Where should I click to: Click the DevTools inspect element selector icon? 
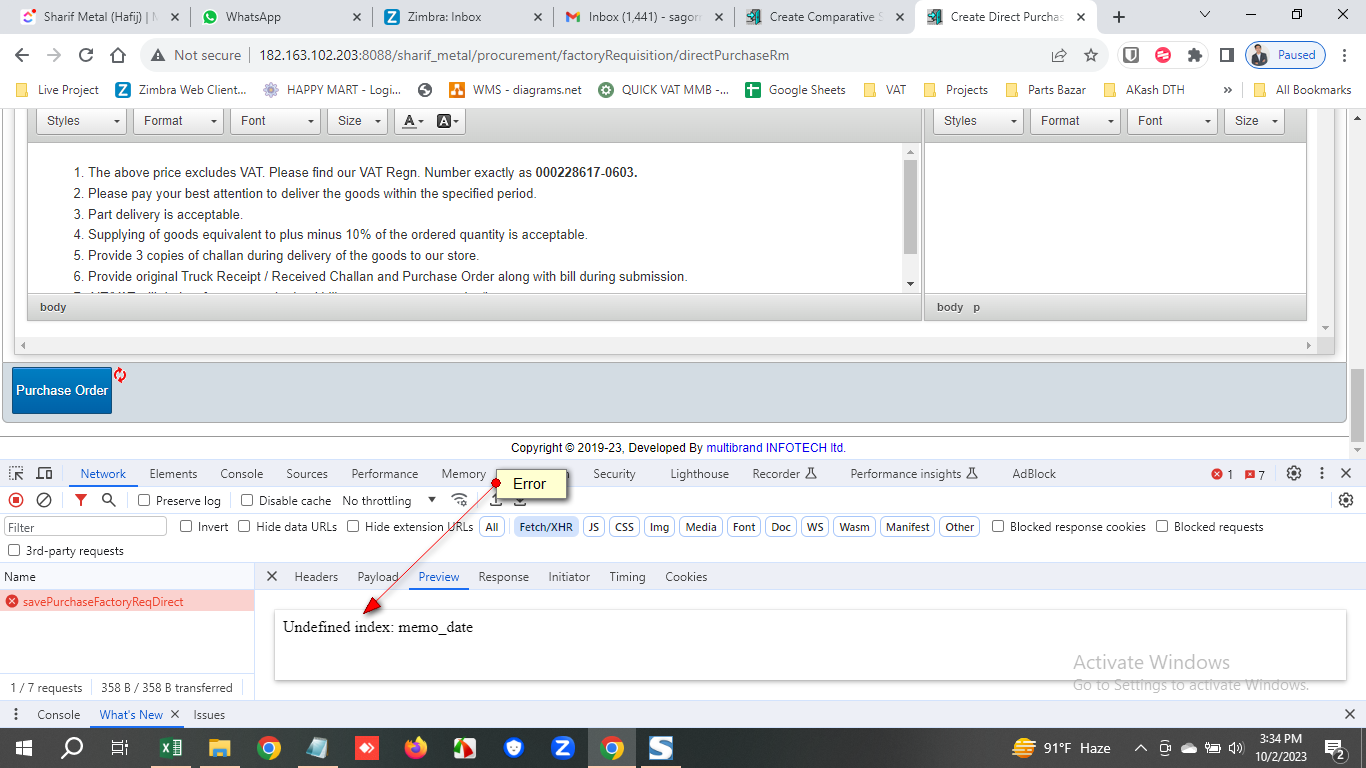click(x=16, y=474)
